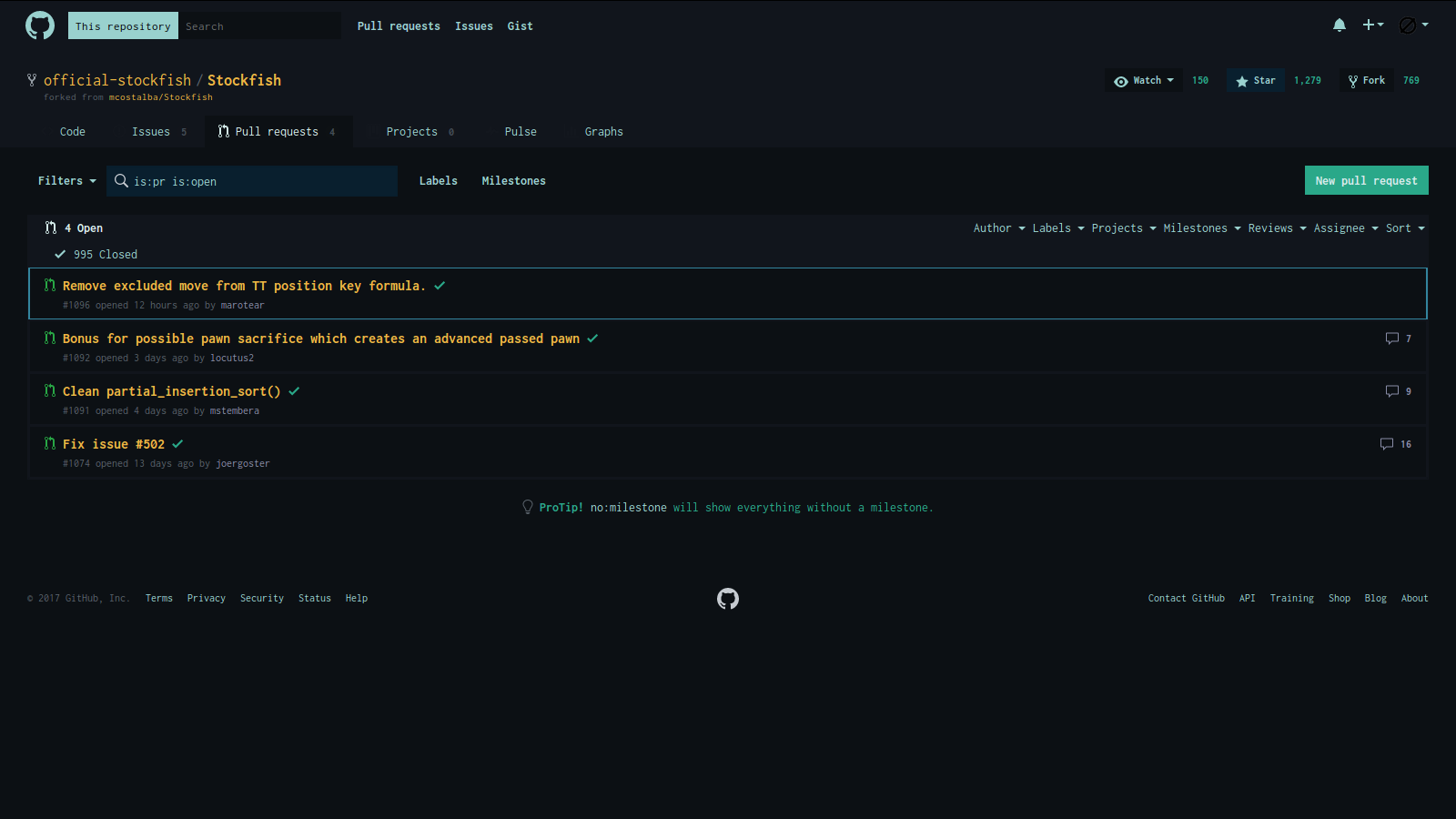The height and width of the screenshot is (819, 1456).
Task: Open the footer Terms link
Action: pyautogui.click(x=159, y=599)
